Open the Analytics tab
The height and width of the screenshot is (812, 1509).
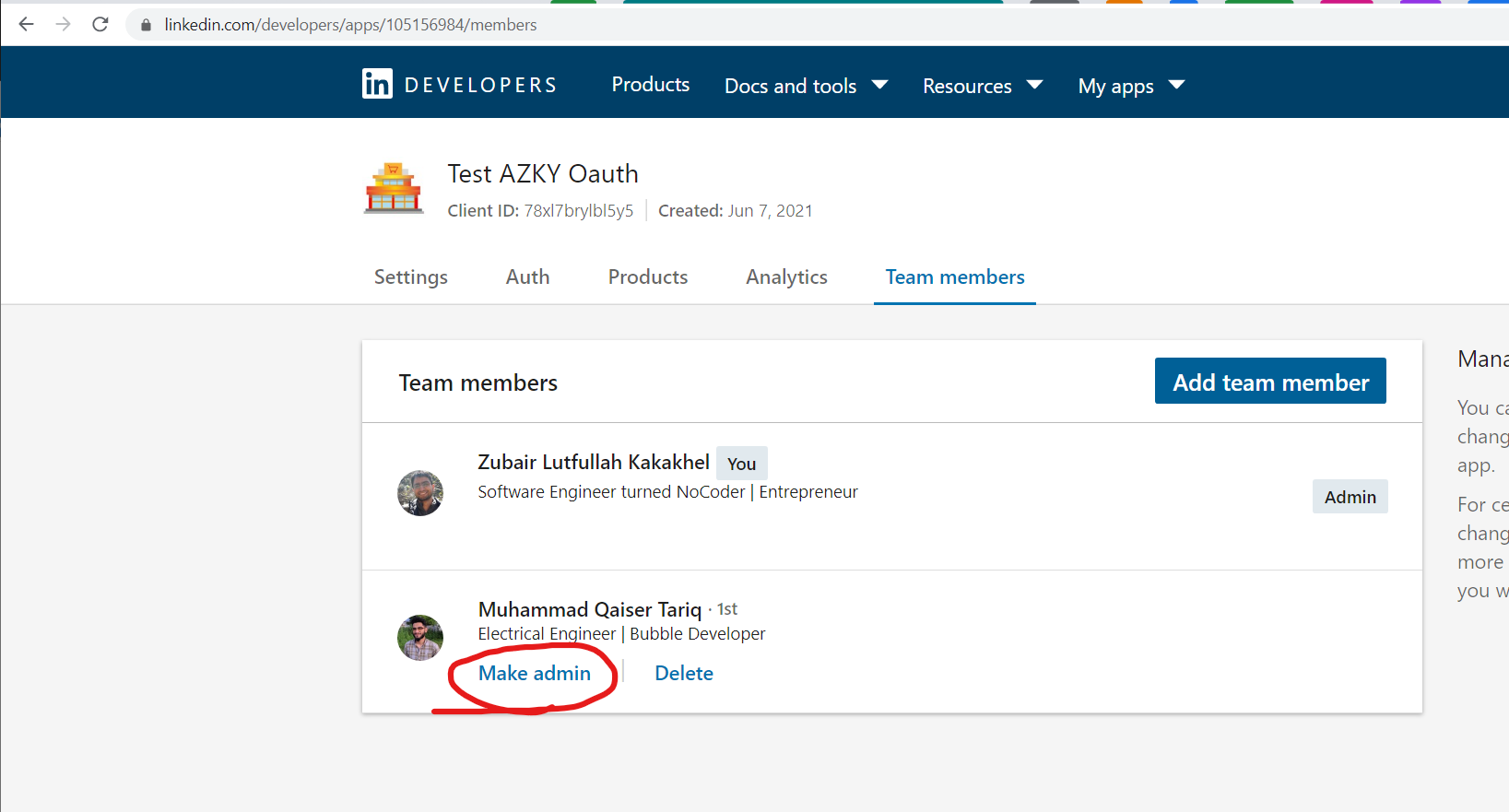786,277
